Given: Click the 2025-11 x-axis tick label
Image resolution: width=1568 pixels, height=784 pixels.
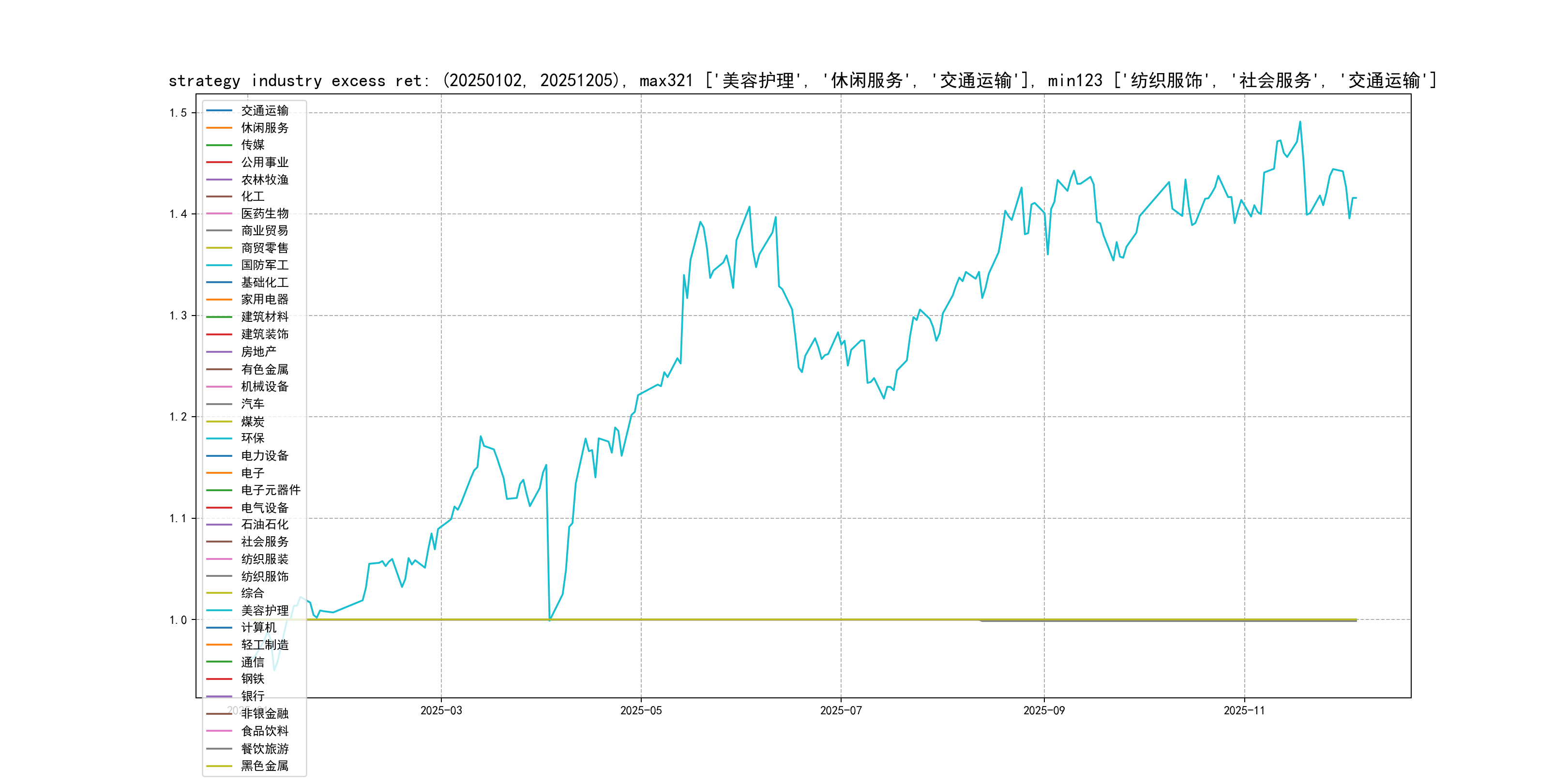Looking at the screenshot, I should point(1244,711).
